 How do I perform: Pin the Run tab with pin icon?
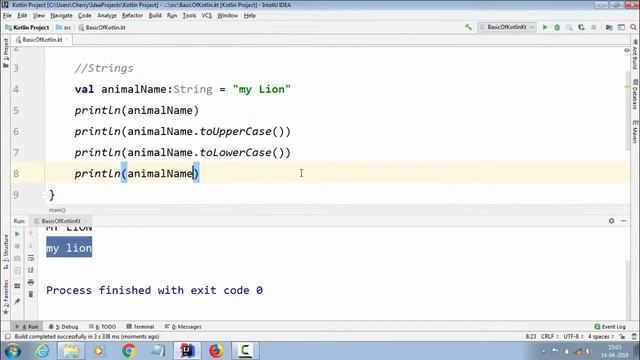(17, 301)
